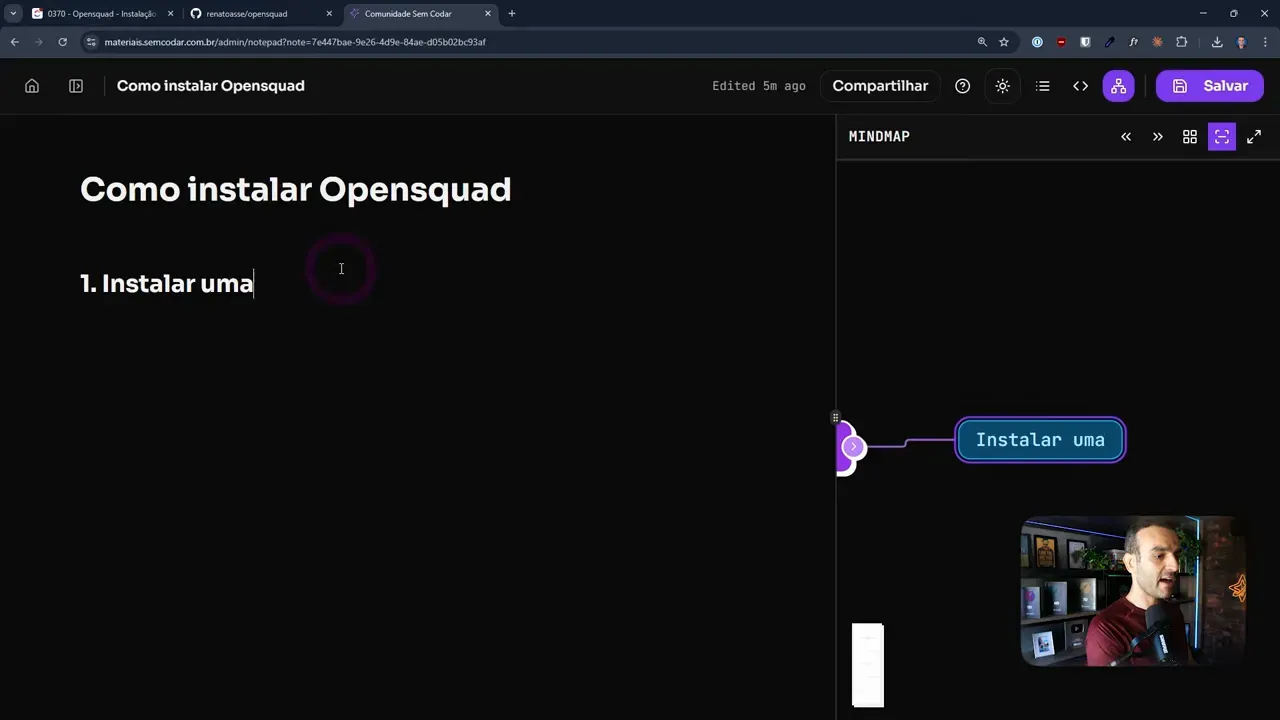Click the code view angle-brackets icon
The image size is (1280, 720).
pos(1080,86)
